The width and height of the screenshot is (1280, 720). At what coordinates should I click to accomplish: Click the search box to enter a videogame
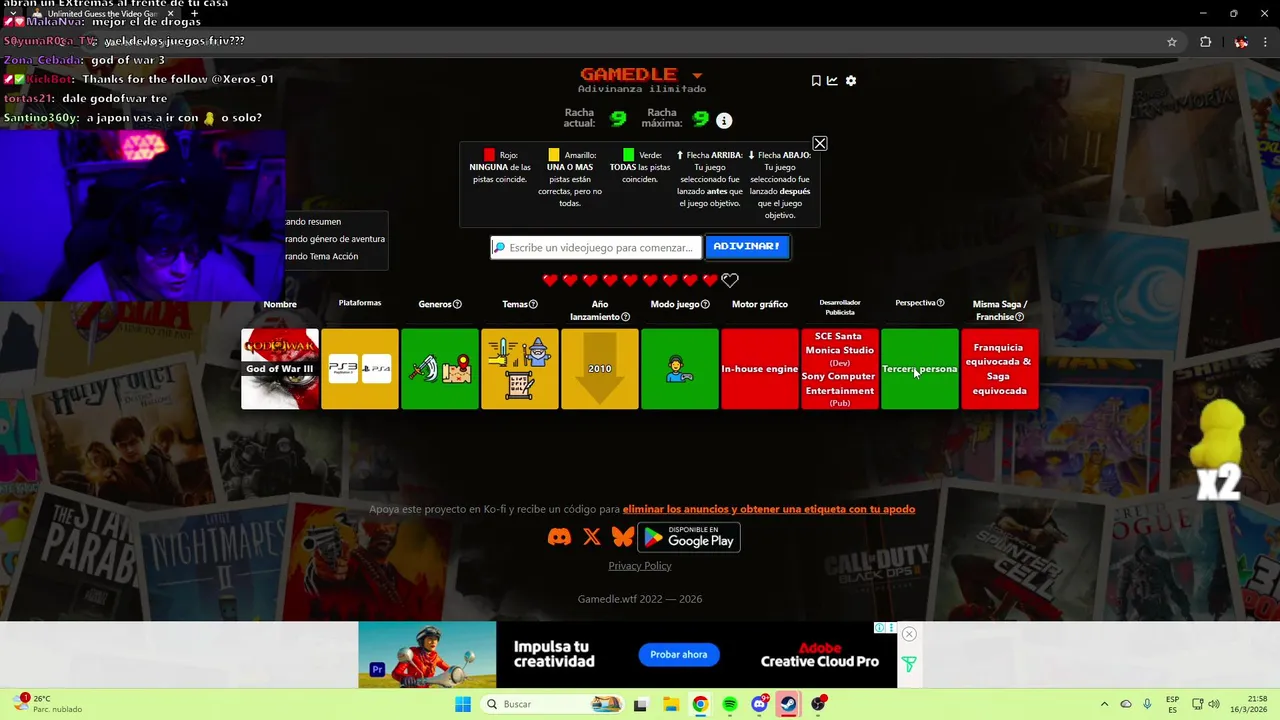[596, 247]
